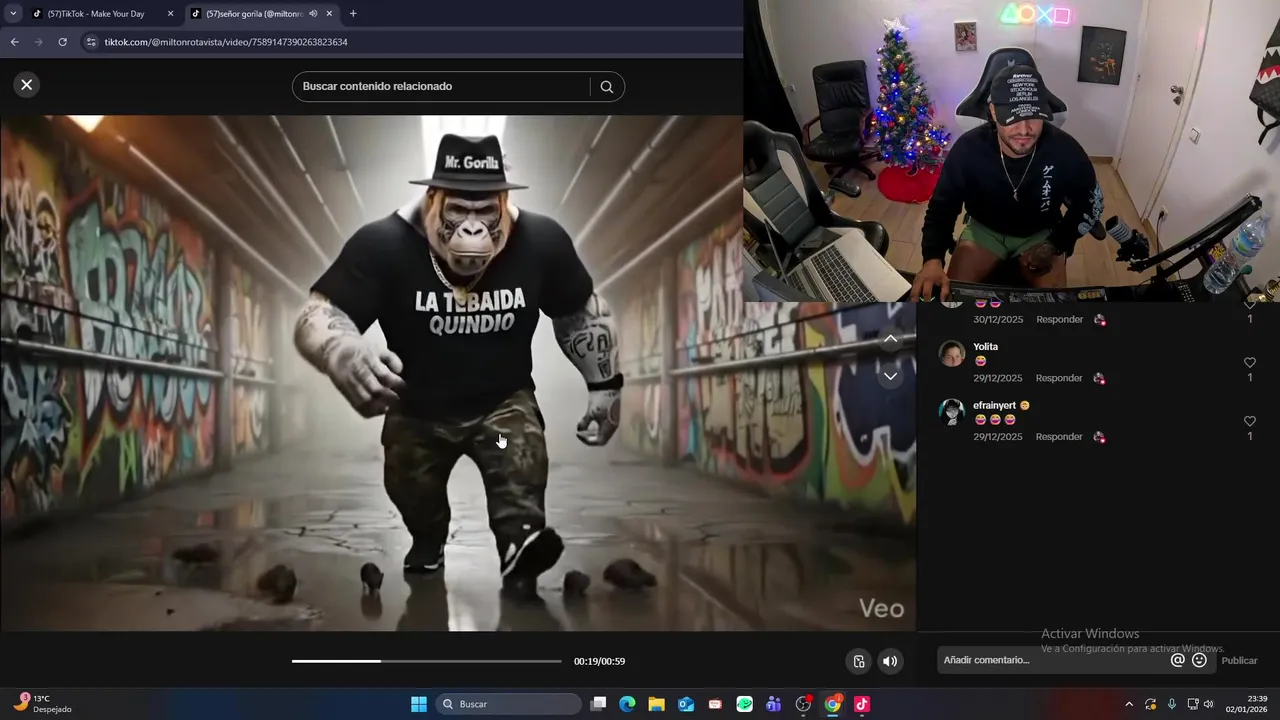1280x720 pixels.
Task: Click the floating player icon
Action: (858, 661)
